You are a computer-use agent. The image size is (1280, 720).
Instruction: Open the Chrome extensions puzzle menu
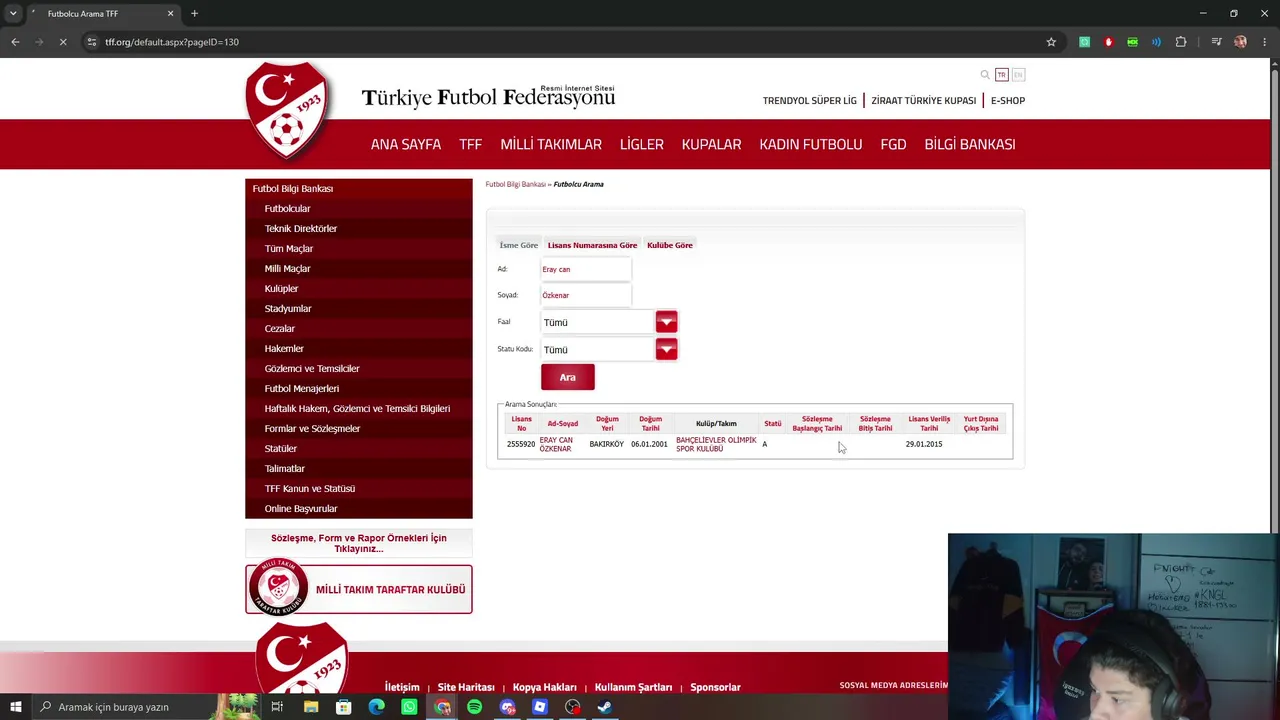click(x=1181, y=42)
